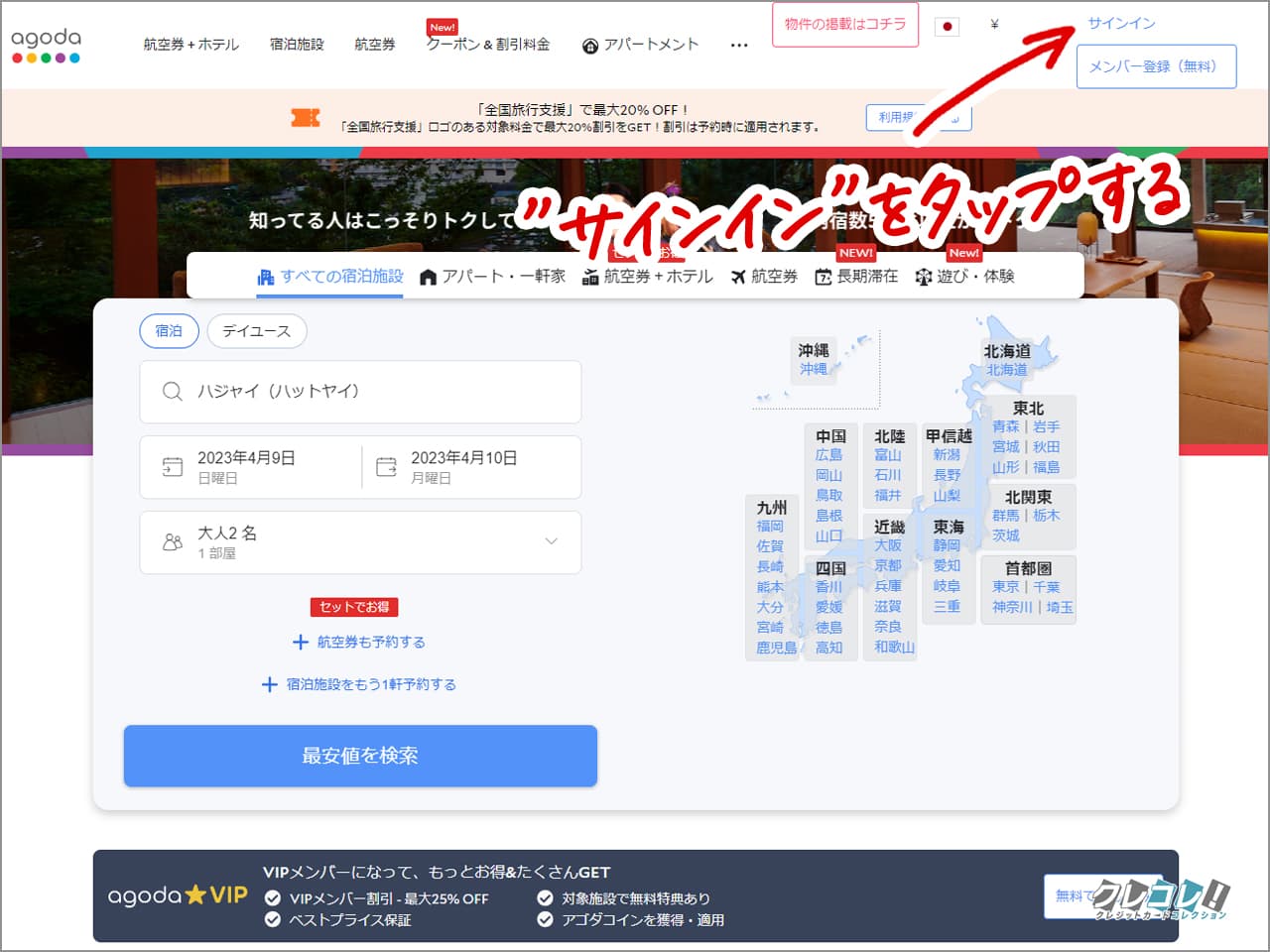Select 埼玉 in the 首都圏 region
The width and height of the screenshot is (1270, 952).
(x=1060, y=607)
